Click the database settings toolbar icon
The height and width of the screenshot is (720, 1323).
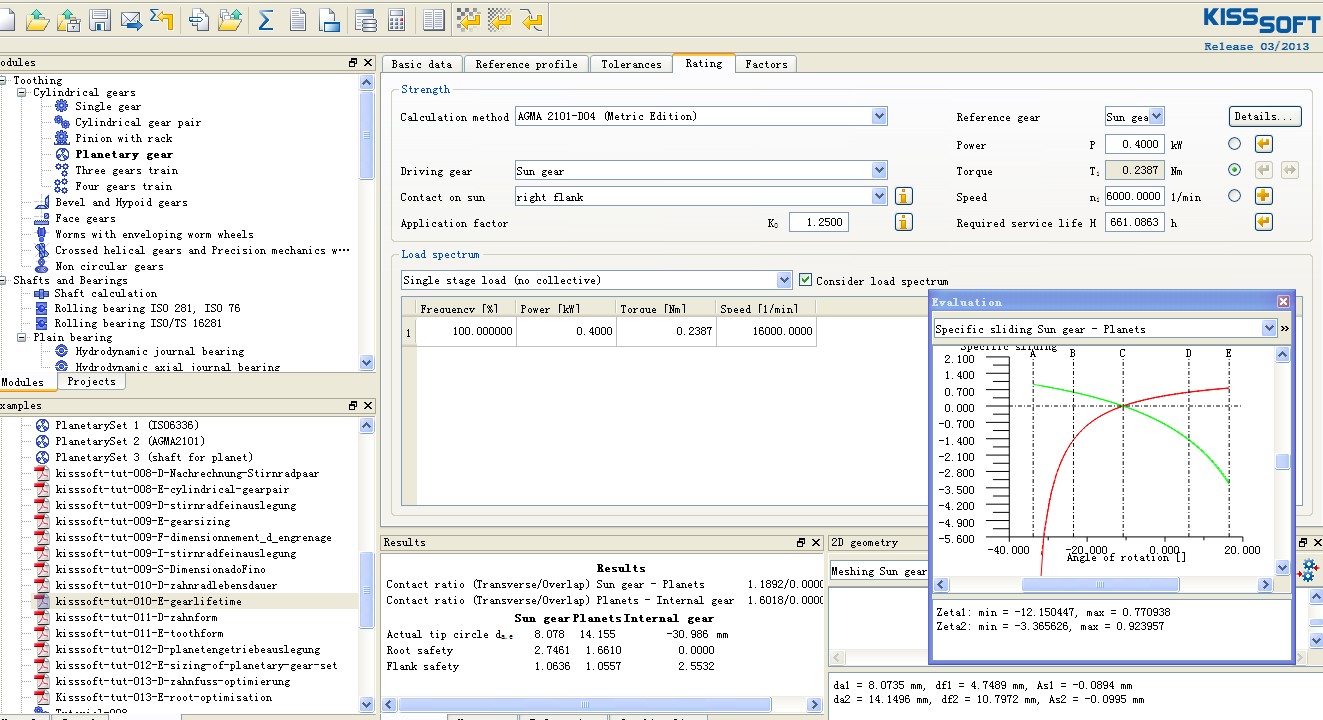pos(365,19)
